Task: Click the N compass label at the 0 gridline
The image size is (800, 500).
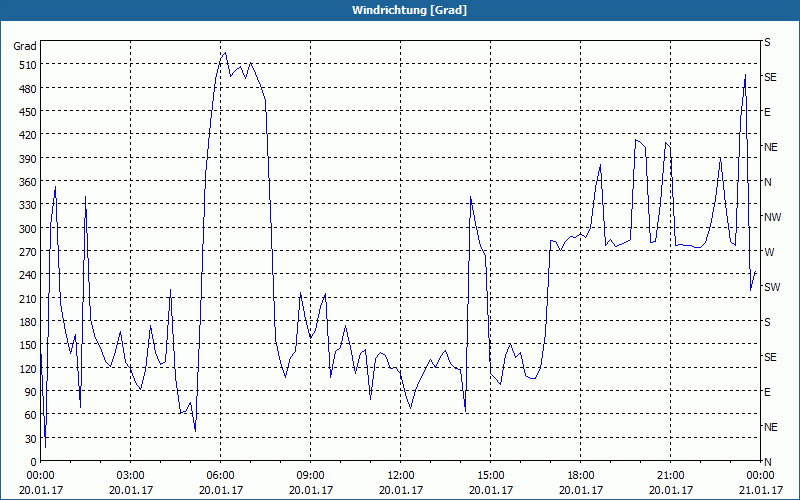Action: pos(768,462)
